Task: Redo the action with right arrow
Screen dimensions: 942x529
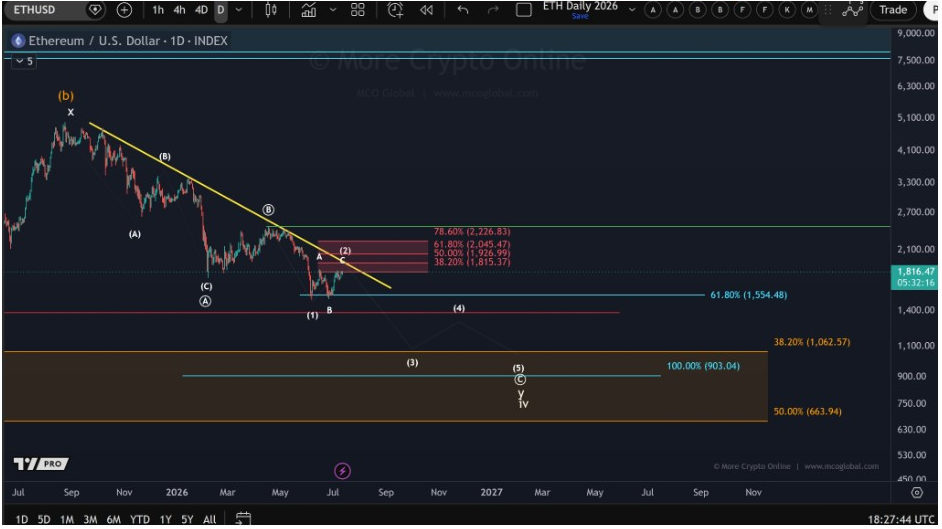Action: [493, 10]
